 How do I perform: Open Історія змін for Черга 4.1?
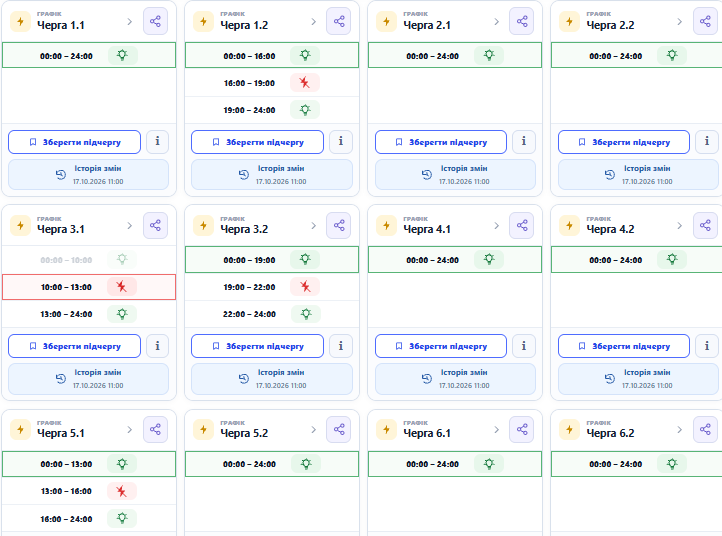click(x=455, y=379)
